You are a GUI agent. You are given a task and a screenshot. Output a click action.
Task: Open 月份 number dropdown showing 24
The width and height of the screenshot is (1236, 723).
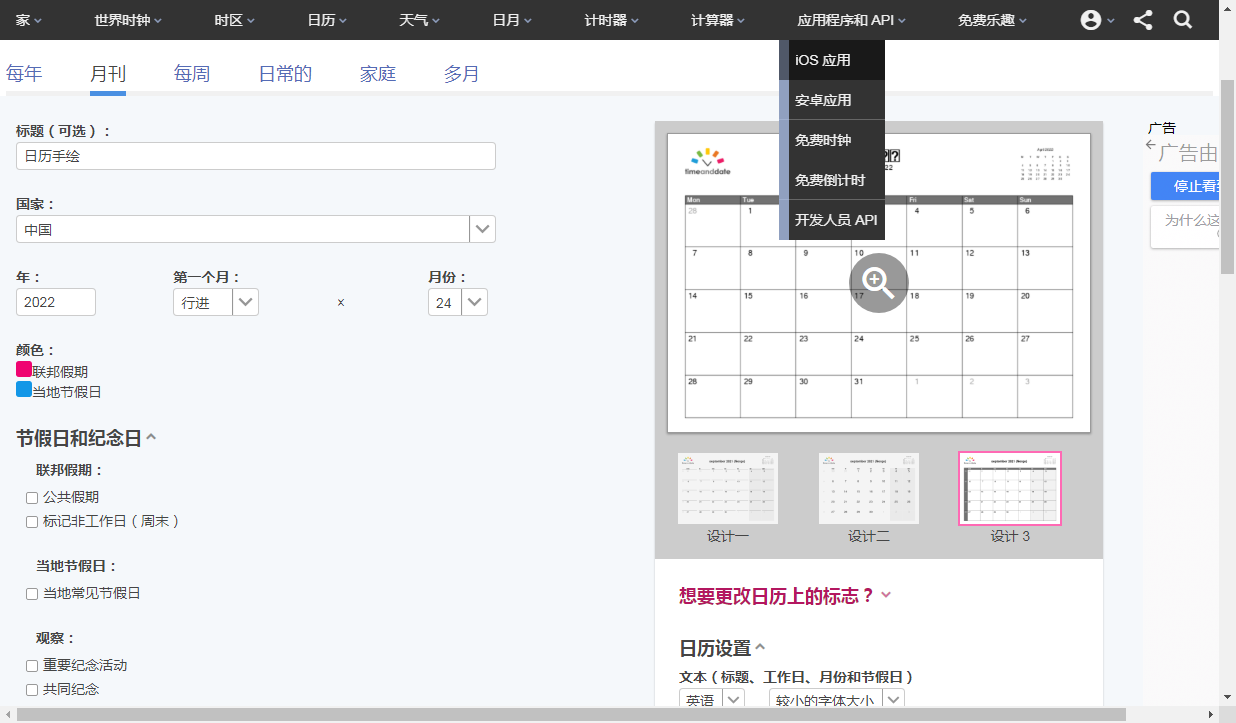pyautogui.click(x=458, y=302)
